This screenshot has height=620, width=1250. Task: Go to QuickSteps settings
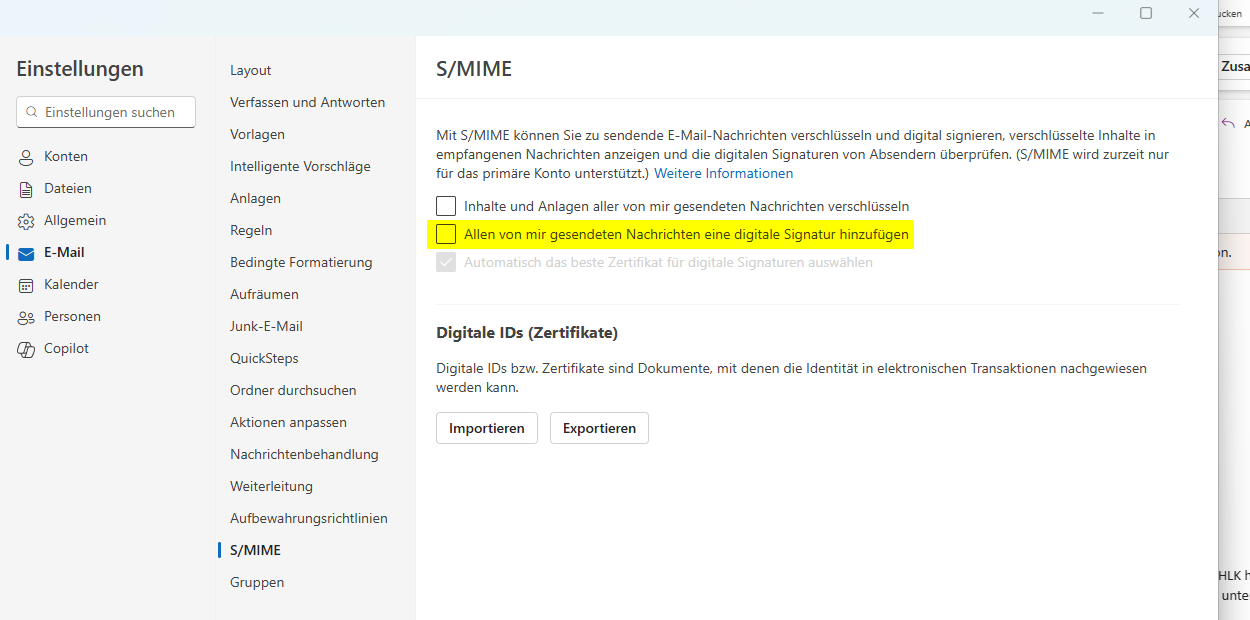[x=264, y=358]
